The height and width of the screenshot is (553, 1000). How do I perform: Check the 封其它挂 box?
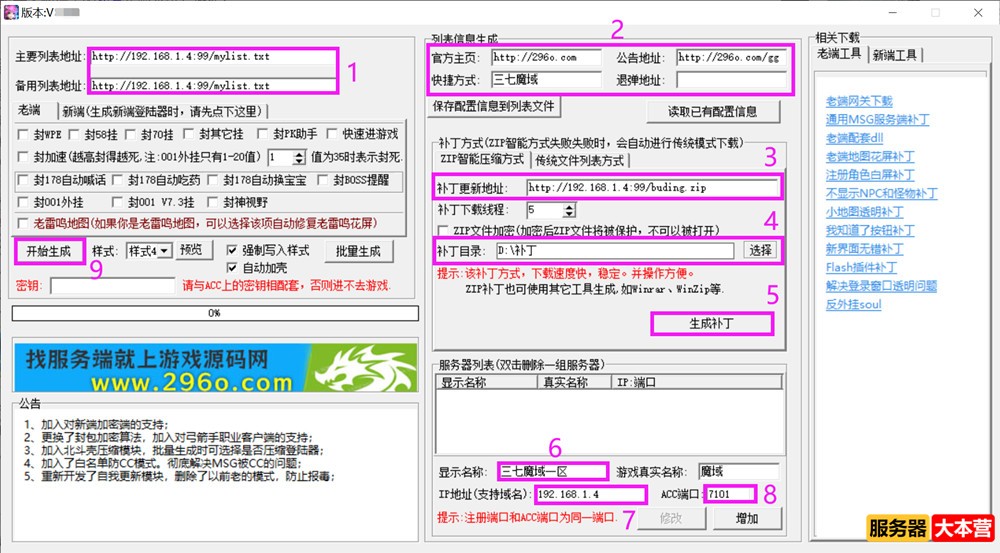click(188, 134)
